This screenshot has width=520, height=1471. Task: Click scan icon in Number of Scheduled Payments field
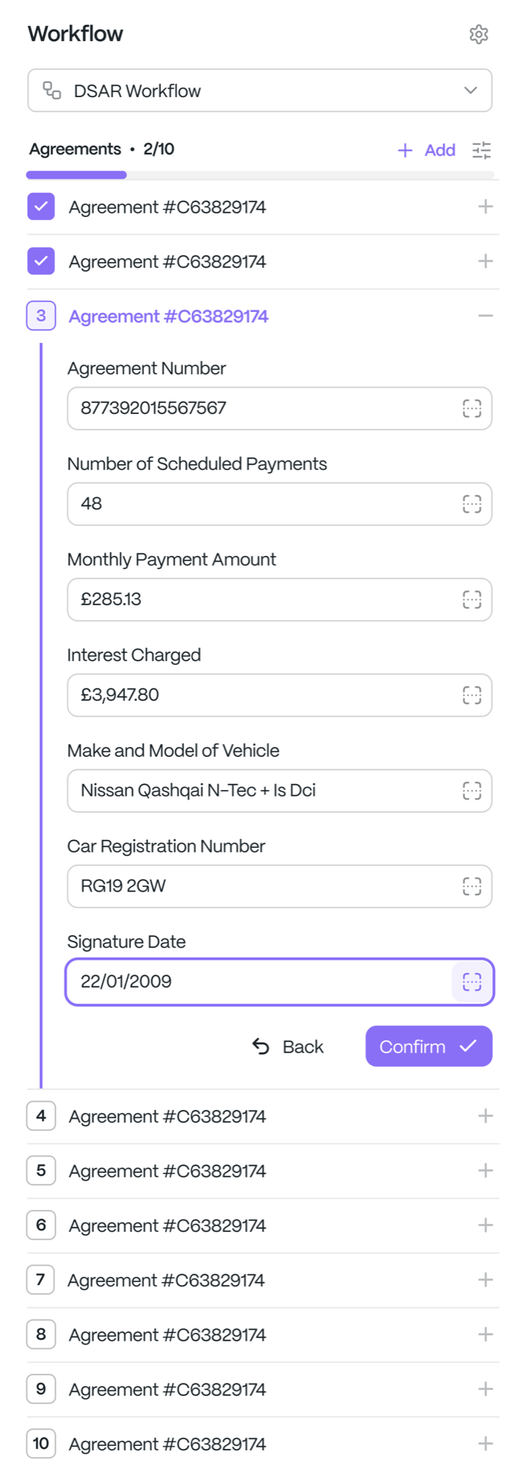click(472, 503)
